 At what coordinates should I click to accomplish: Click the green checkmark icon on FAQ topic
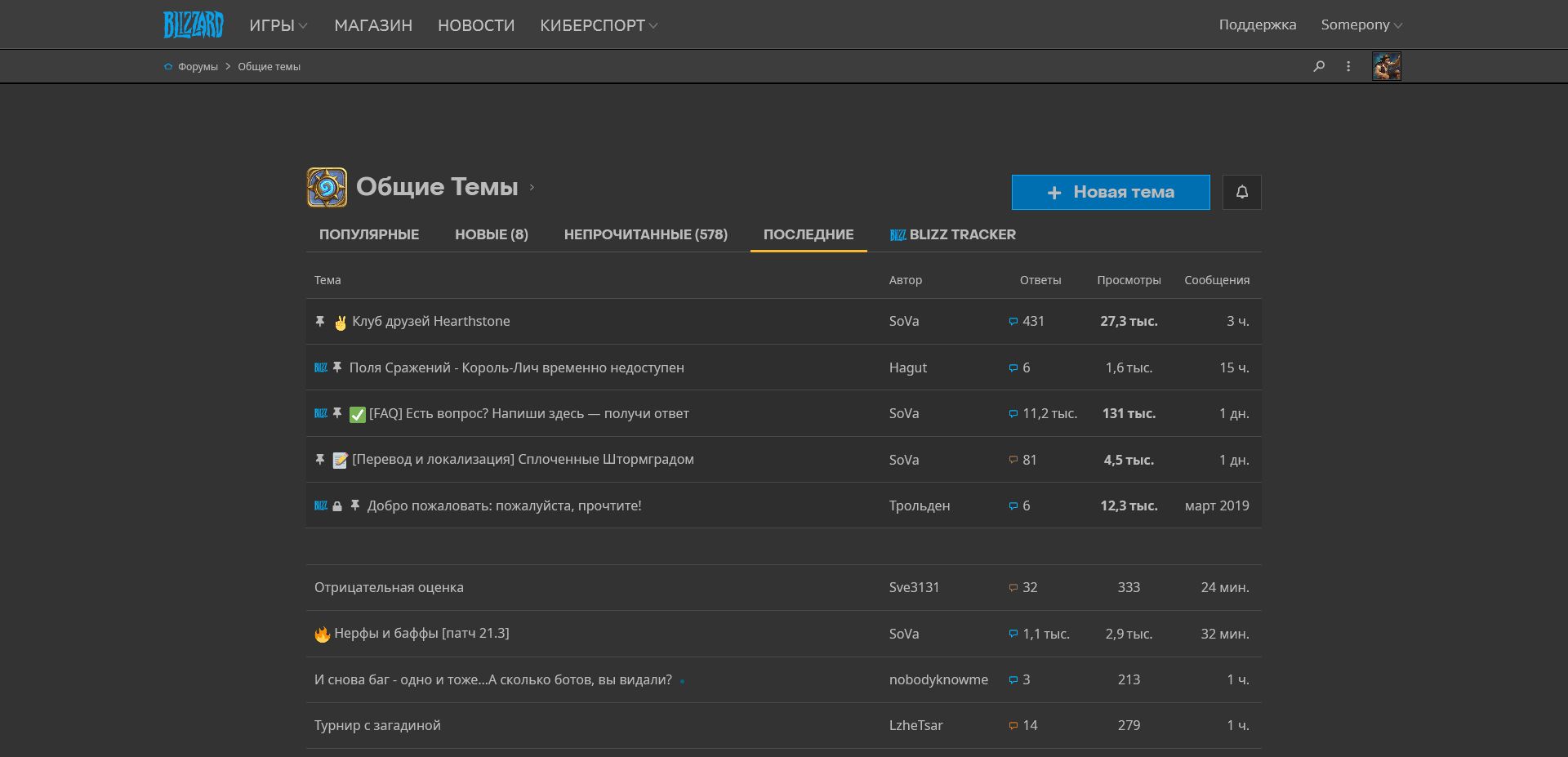pos(358,414)
